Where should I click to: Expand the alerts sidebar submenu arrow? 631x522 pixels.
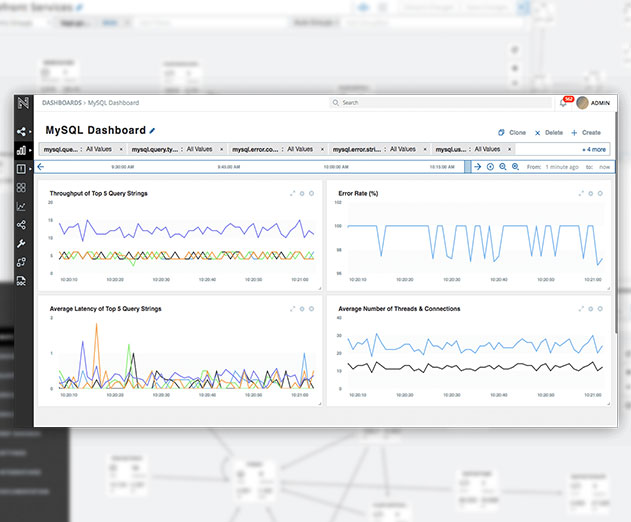[x=30, y=169]
